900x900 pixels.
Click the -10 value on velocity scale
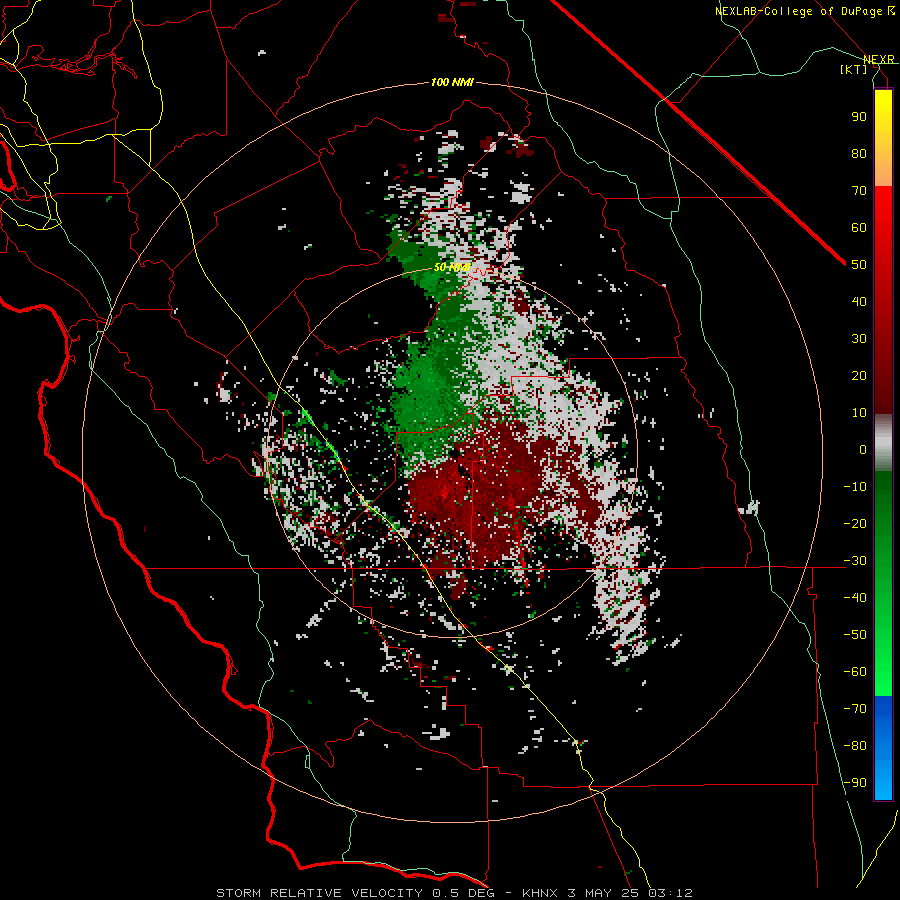coord(855,487)
